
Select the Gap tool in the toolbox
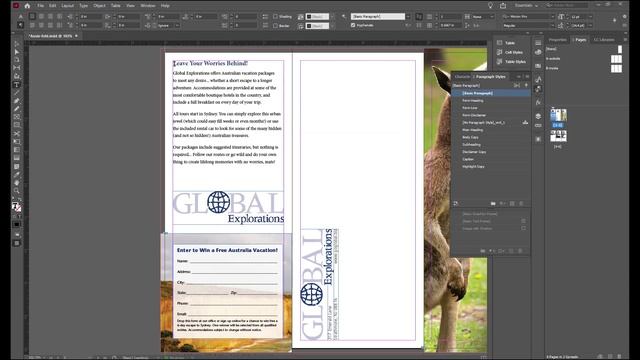point(17,68)
